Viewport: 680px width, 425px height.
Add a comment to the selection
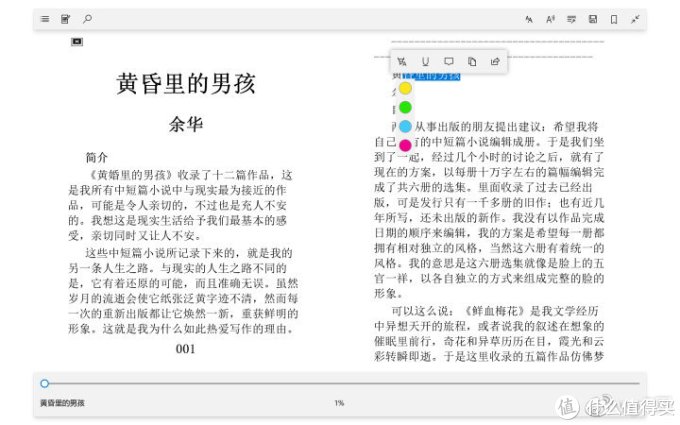(x=449, y=62)
